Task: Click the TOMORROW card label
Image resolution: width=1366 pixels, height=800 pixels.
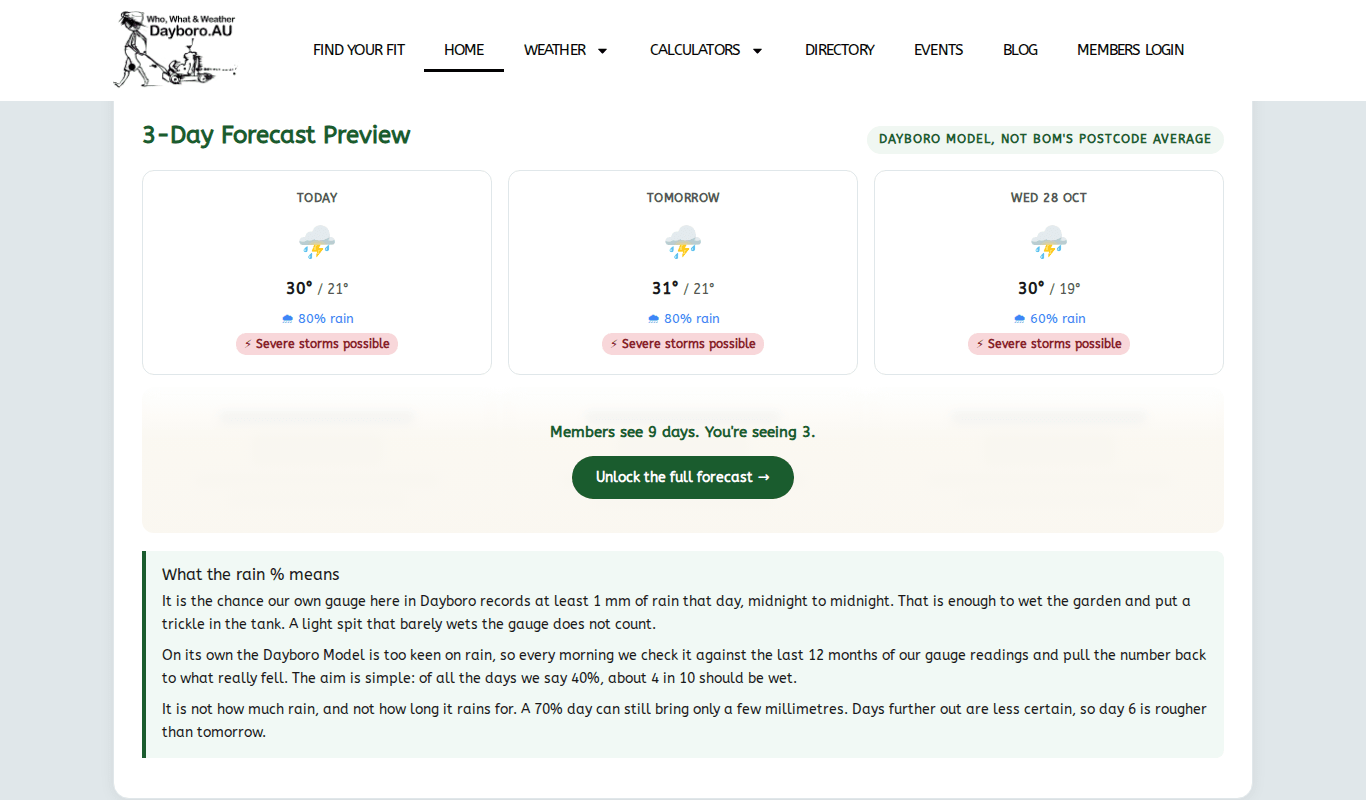Action: (x=683, y=198)
